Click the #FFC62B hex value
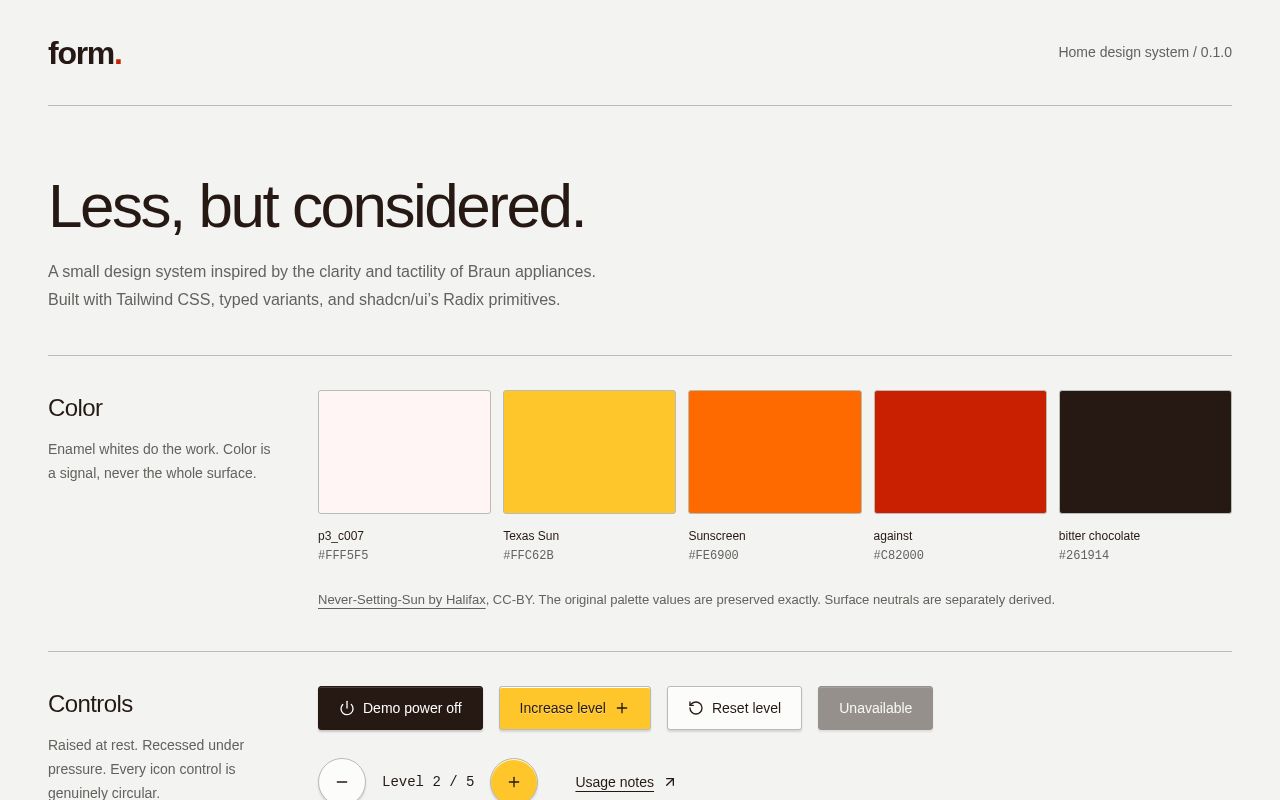The width and height of the screenshot is (1280, 800). pos(528,556)
